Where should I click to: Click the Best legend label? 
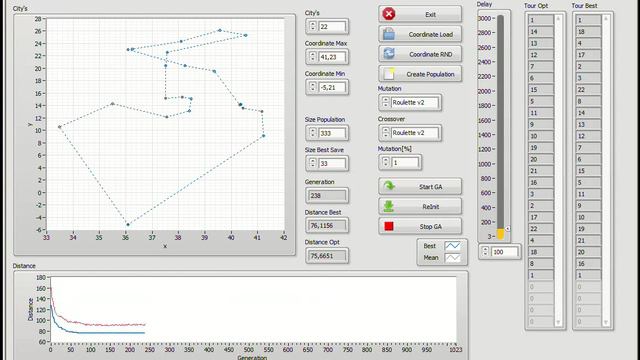click(429, 246)
